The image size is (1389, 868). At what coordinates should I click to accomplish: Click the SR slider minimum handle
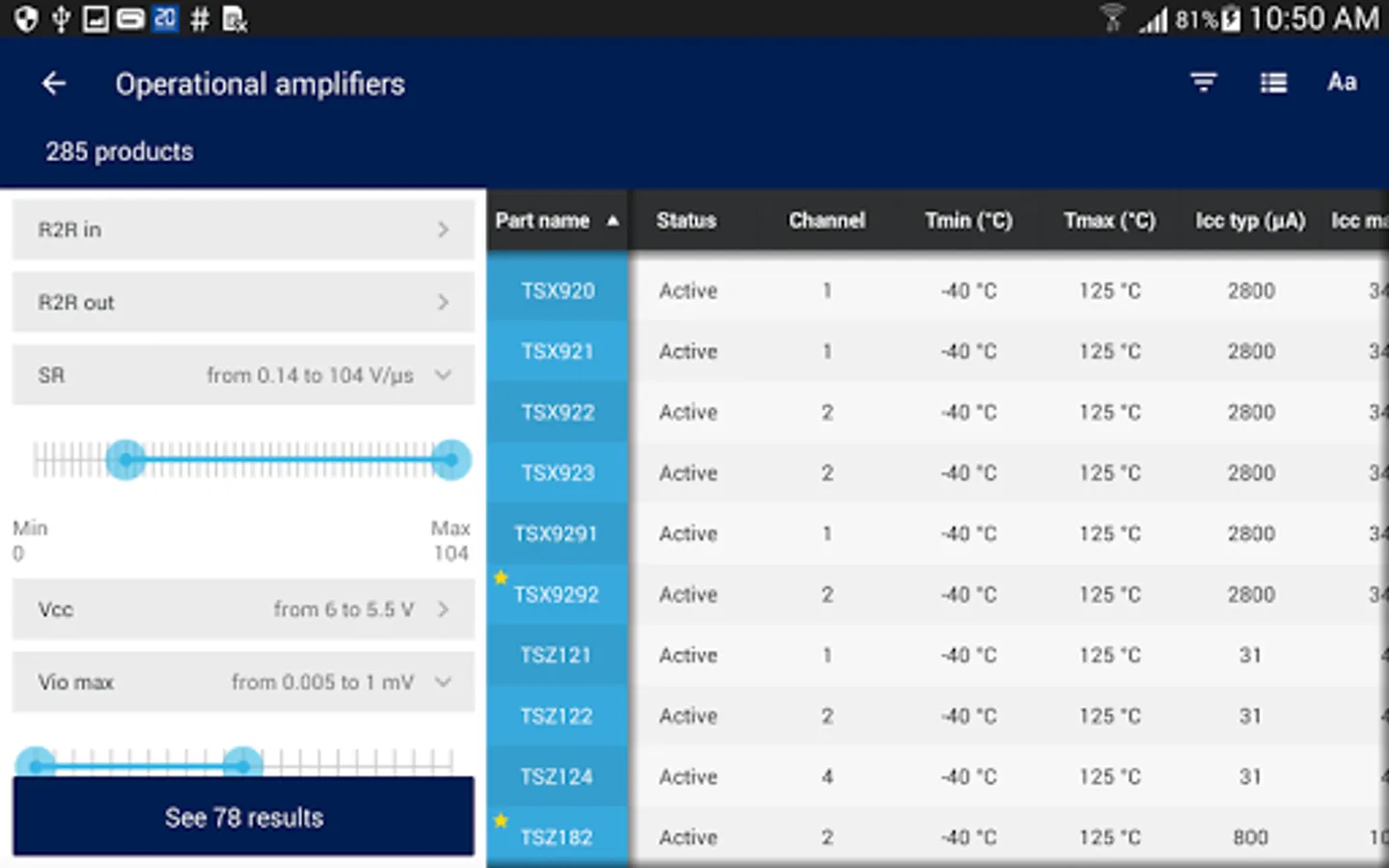(x=125, y=459)
